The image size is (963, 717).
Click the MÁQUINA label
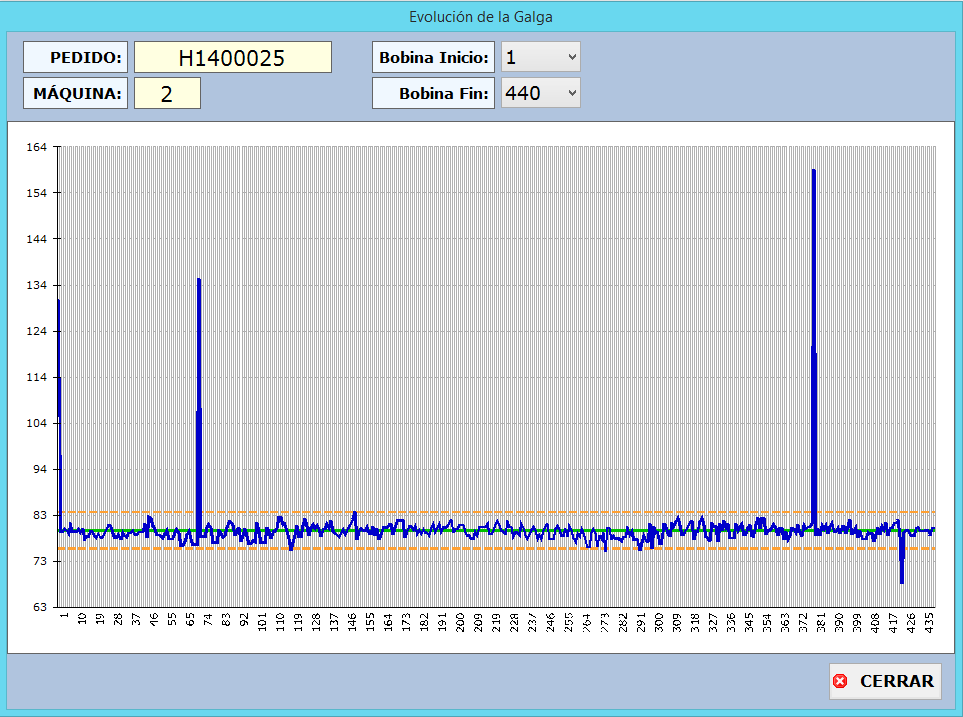pyautogui.click(x=76, y=93)
